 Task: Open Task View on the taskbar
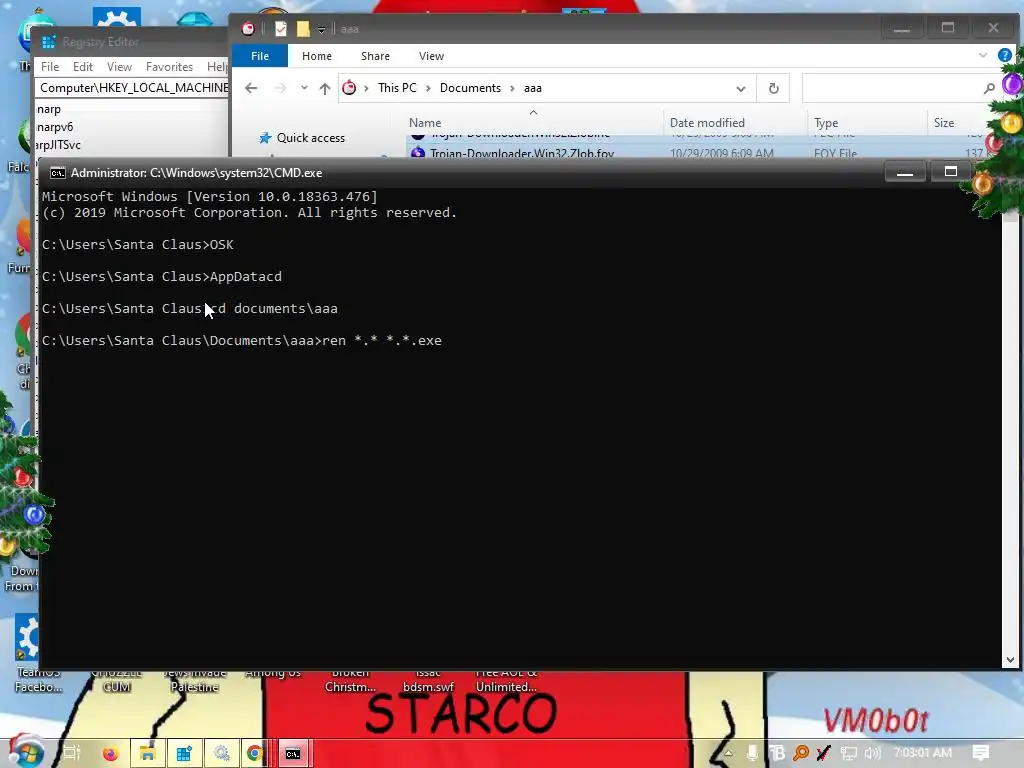tap(72, 753)
